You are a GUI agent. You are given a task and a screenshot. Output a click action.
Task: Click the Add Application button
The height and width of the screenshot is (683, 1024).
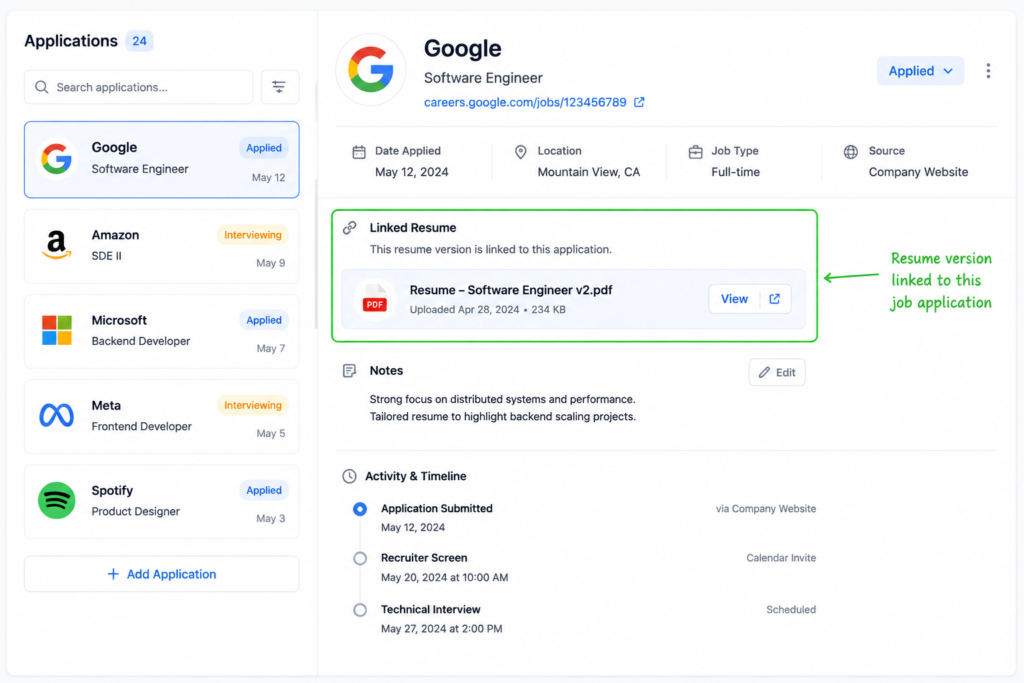tap(162, 574)
